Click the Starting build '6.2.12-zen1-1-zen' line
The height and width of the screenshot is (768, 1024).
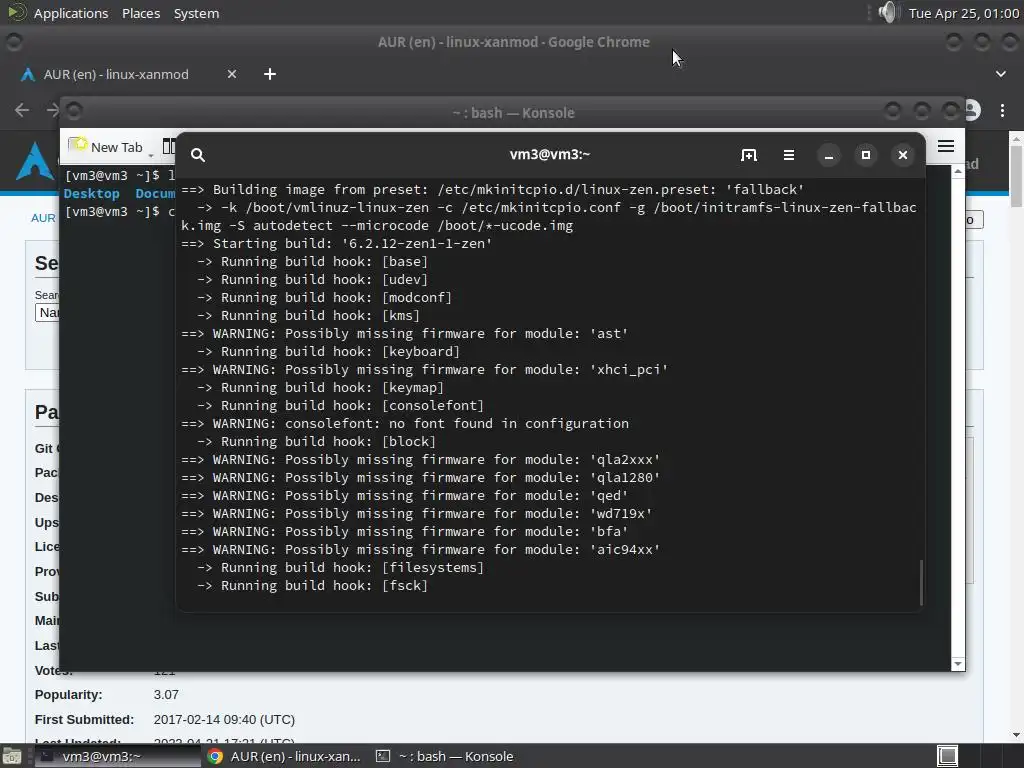point(336,244)
